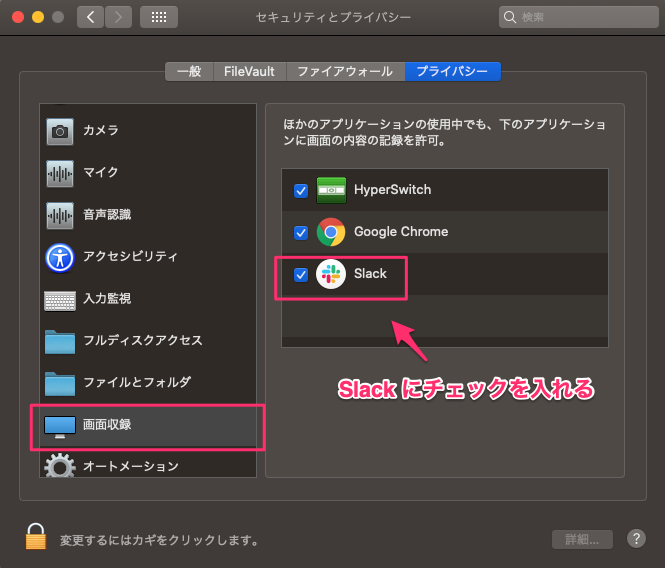Toggle the Google Chrome checkbox
Screen dimensions: 665x568
301,233
